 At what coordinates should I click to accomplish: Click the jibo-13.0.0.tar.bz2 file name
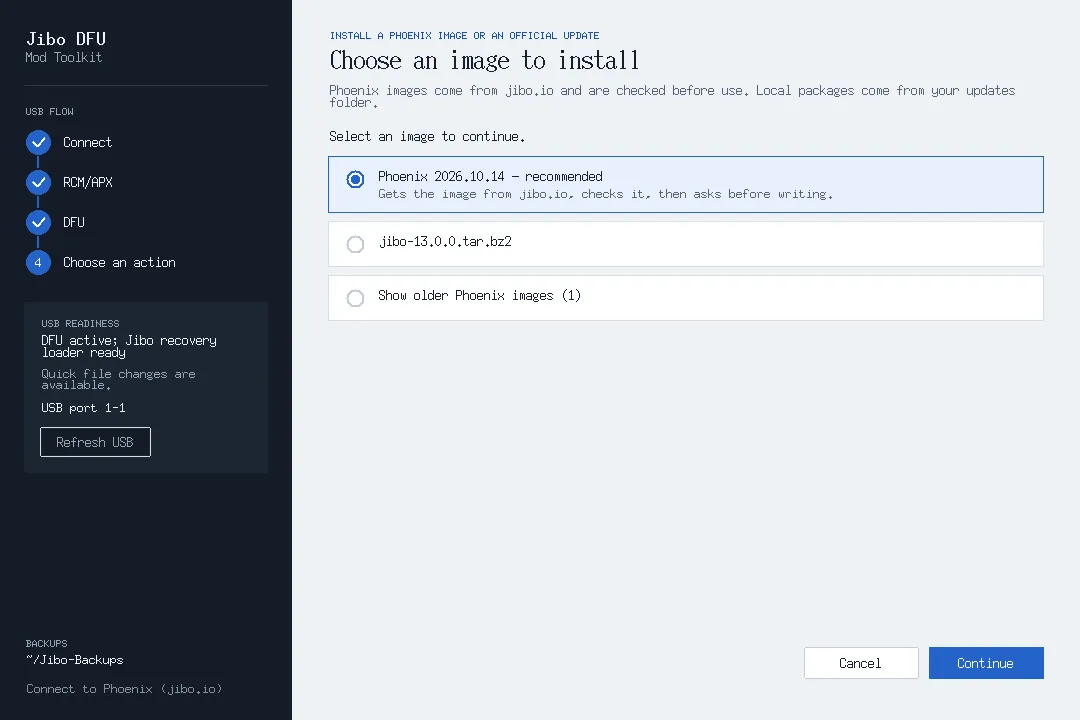coord(445,242)
